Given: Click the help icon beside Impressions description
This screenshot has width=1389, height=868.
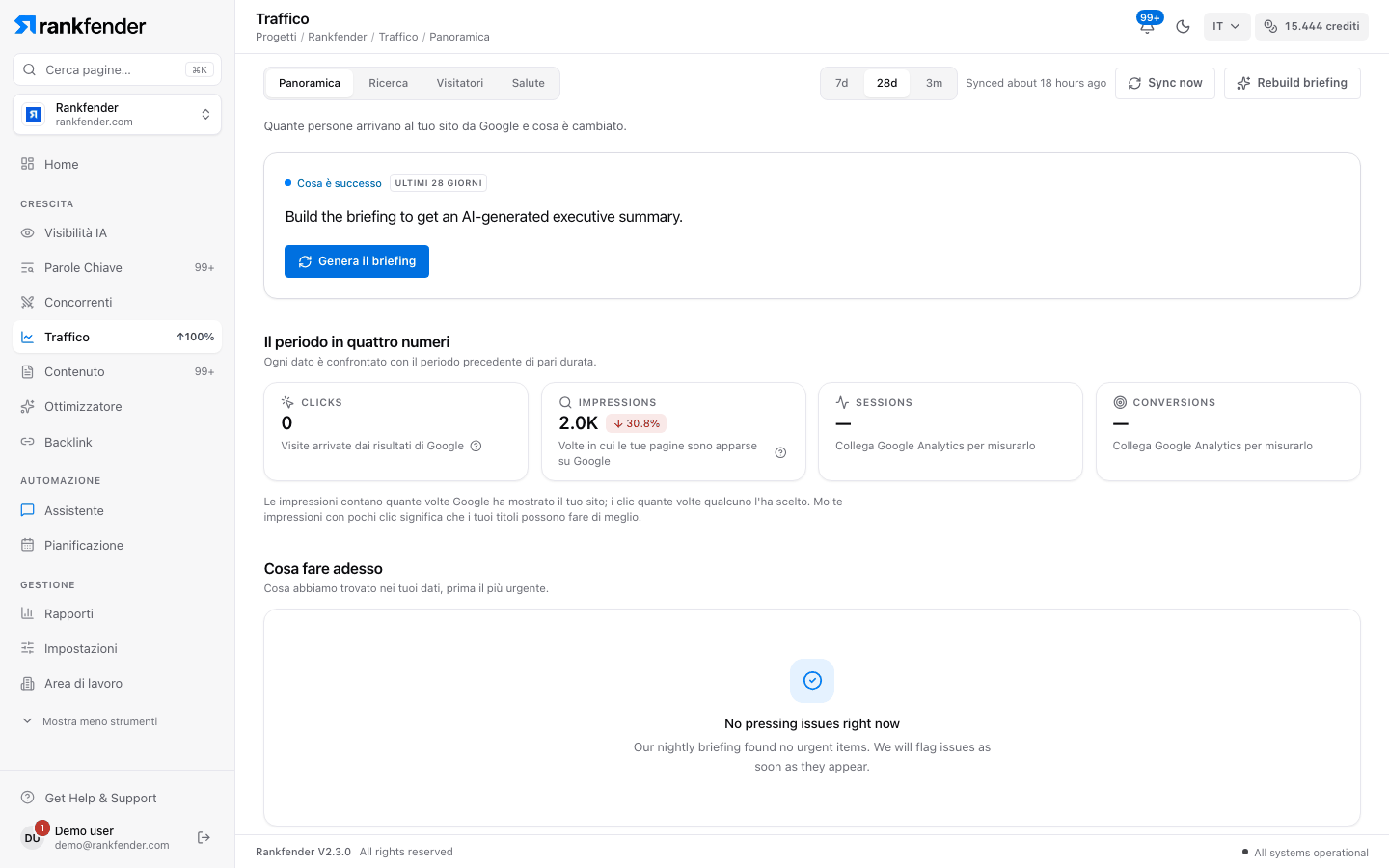Looking at the screenshot, I should [x=780, y=453].
